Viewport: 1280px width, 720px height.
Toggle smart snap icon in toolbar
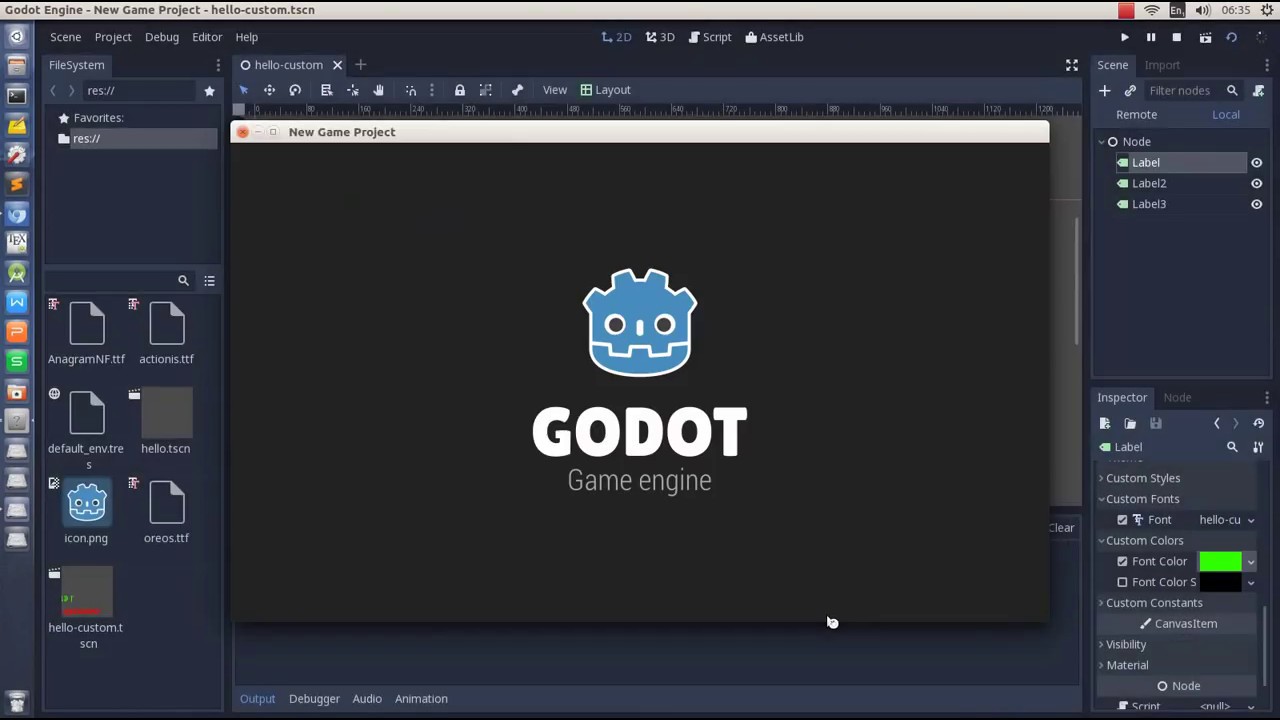click(410, 90)
